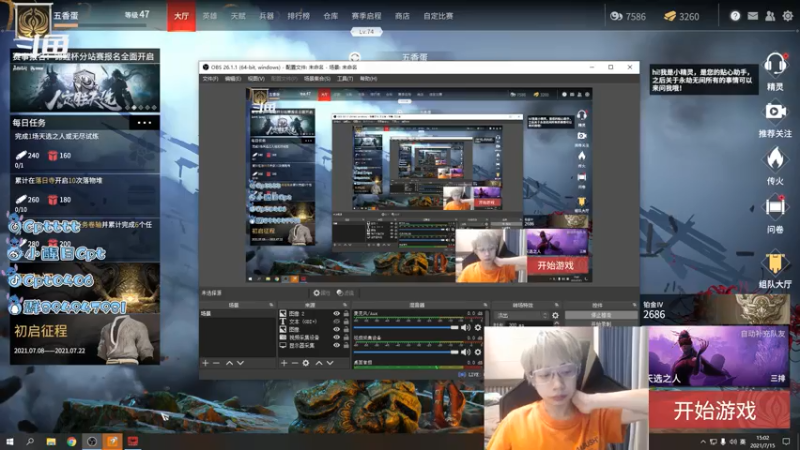800x450 pixels.
Task: Open game settings gear in top bar
Action: (x=788, y=16)
